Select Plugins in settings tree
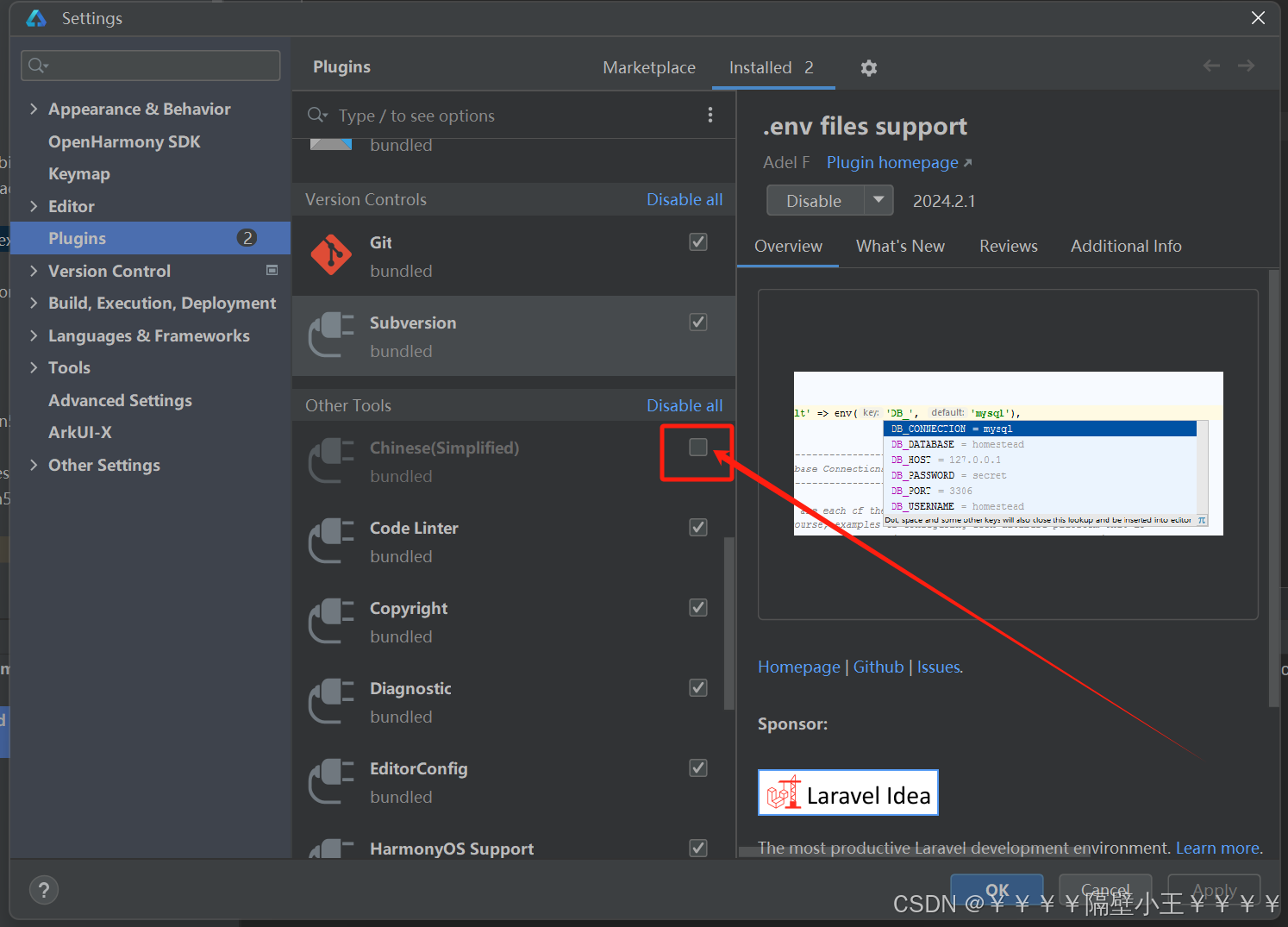The height and width of the screenshot is (927, 1288). [150, 238]
